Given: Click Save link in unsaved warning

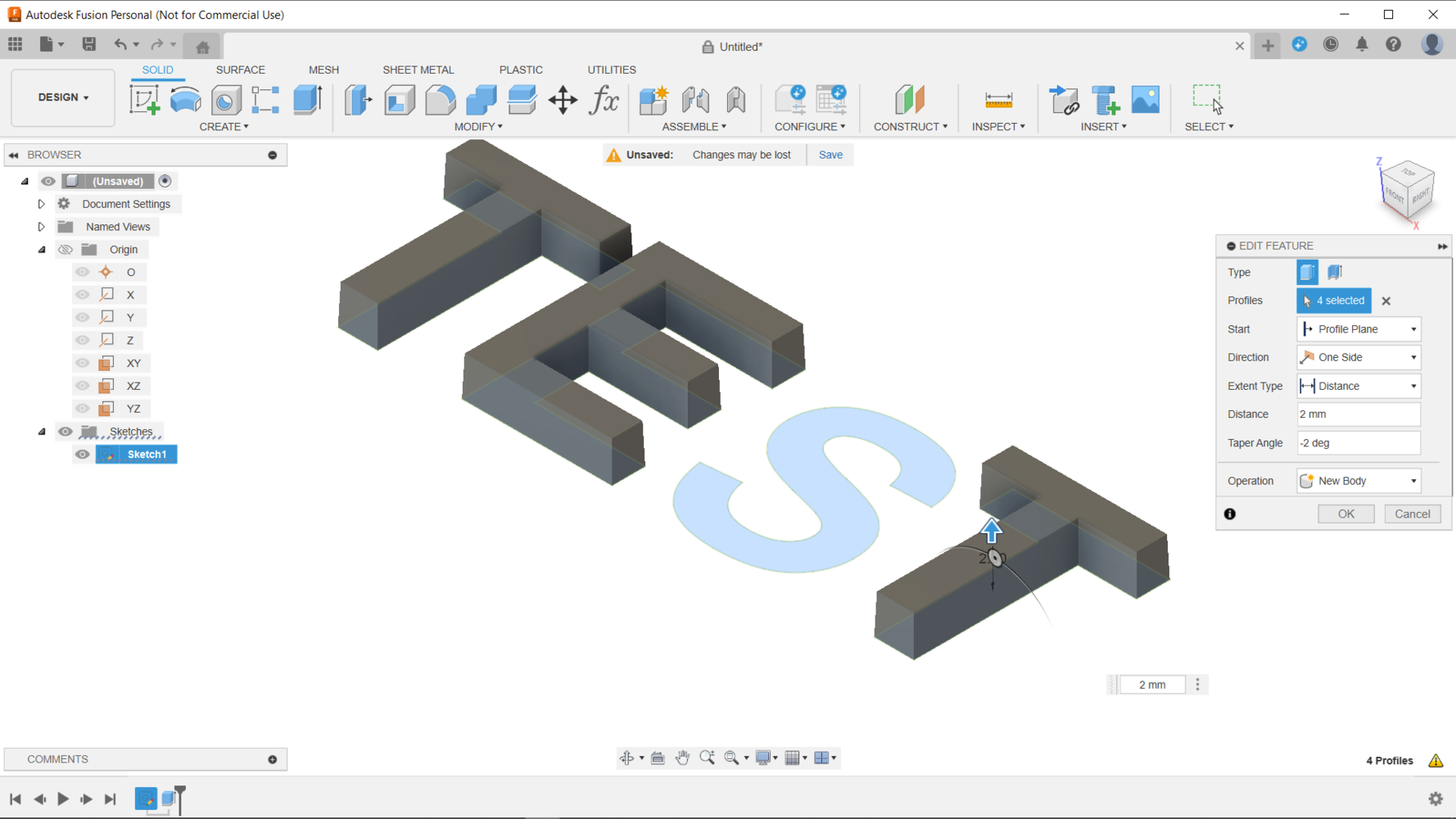Looking at the screenshot, I should tap(830, 155).
